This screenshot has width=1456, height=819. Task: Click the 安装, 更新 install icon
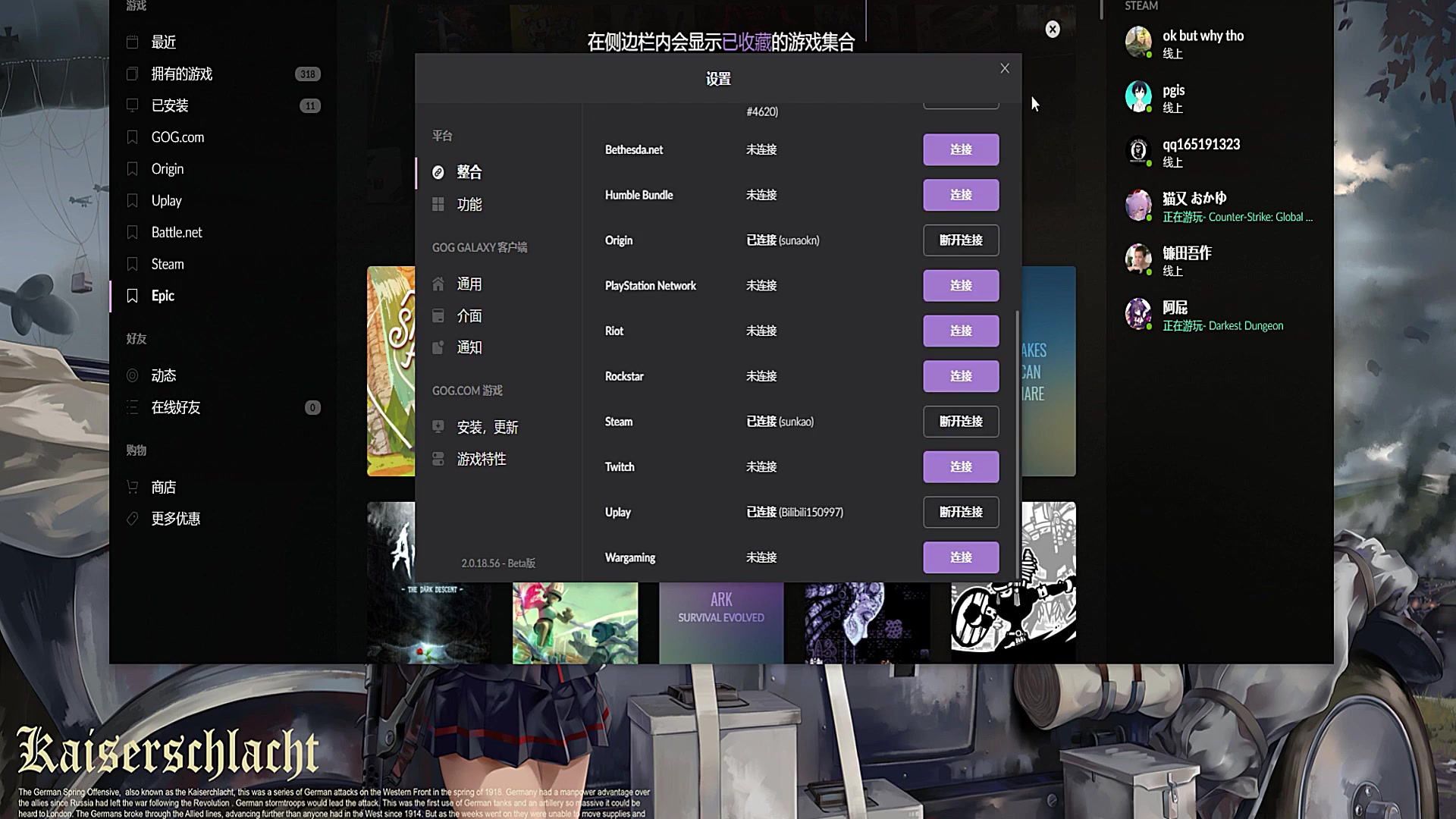coord(438,427)
